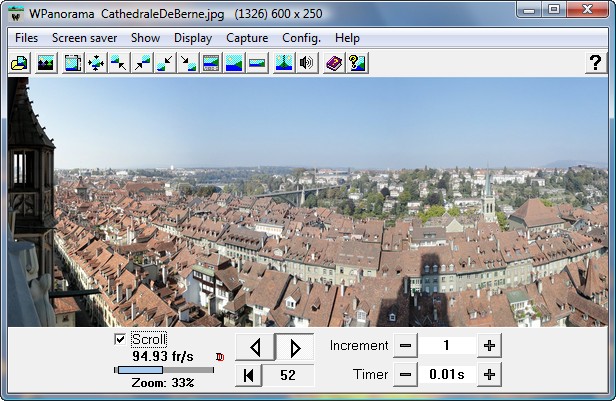Click the image with control bar icon
The height and width of the screenshot is (401, 616).
pos(211,63)
